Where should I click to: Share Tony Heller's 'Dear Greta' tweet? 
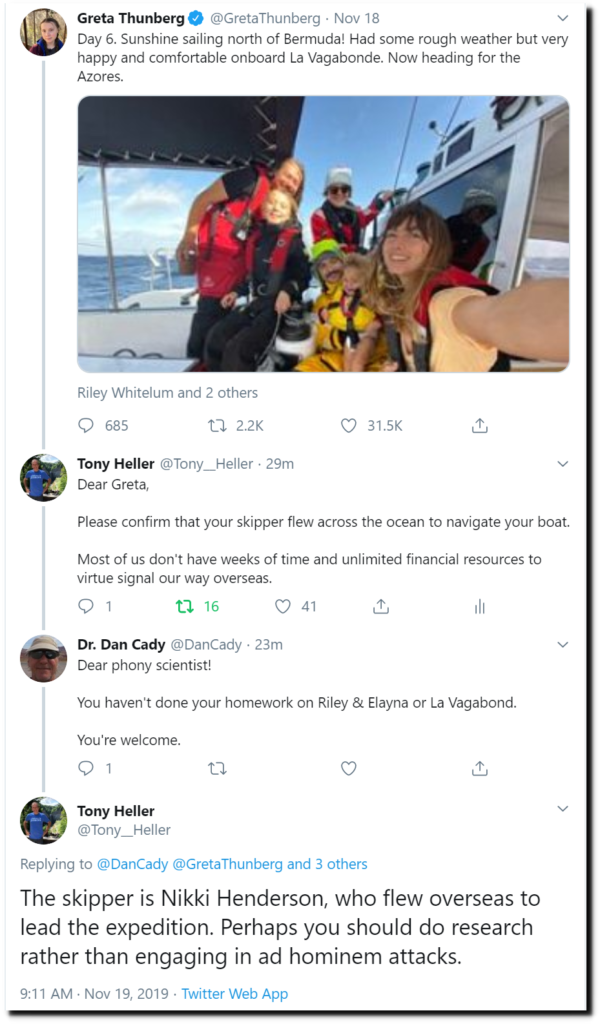click(381, 606)
